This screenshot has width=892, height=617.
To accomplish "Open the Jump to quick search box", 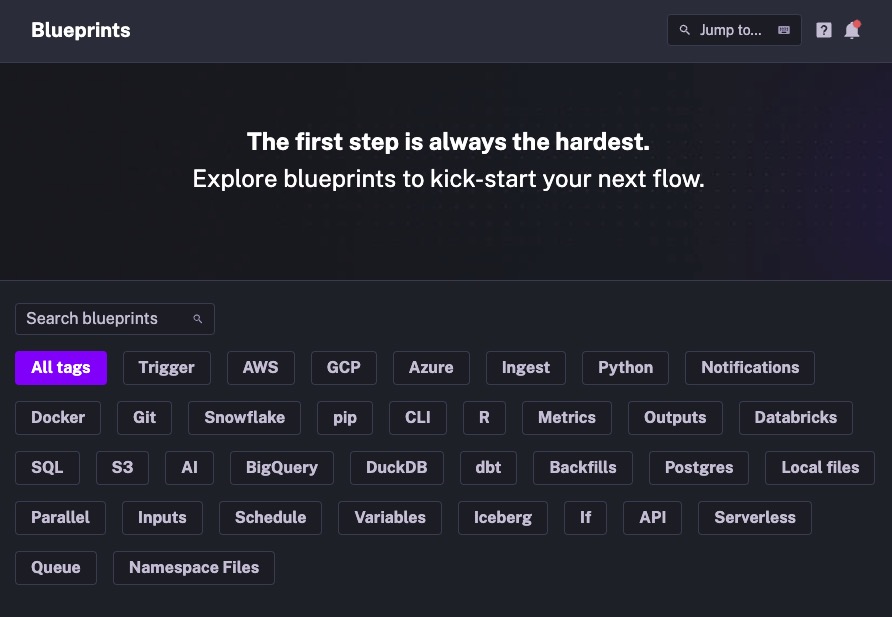I will coord(733,30).
